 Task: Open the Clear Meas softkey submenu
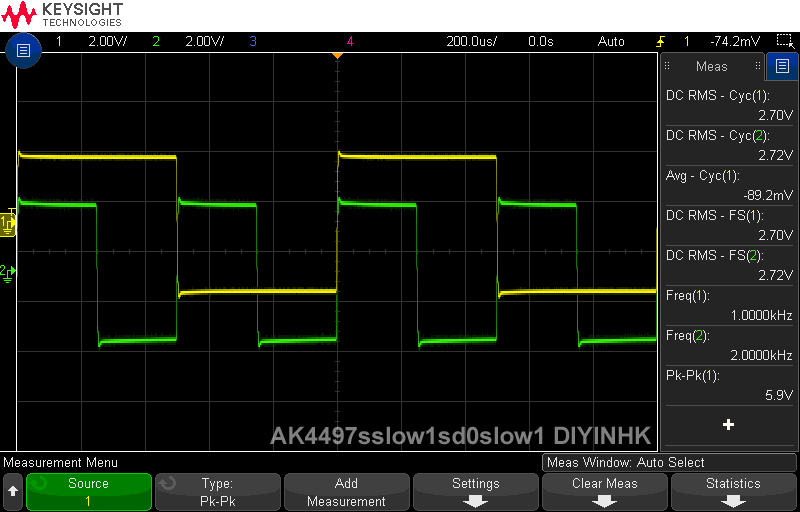(x=605, y=492)
